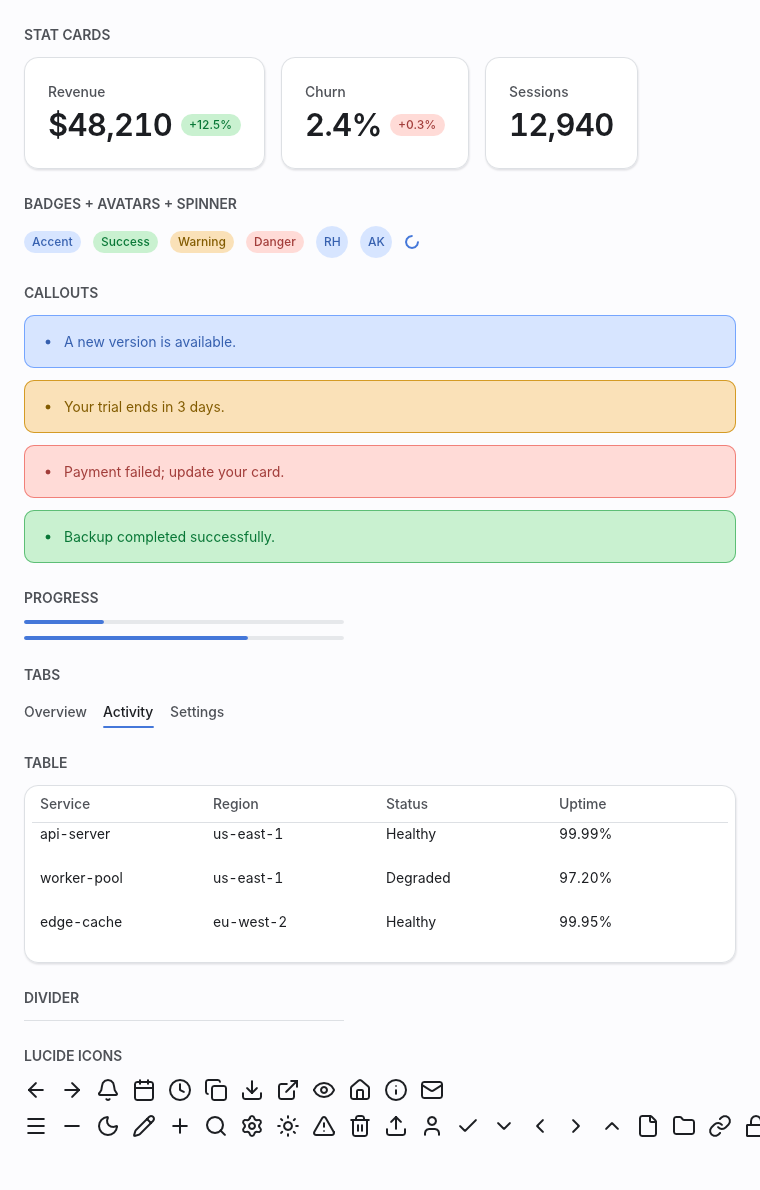
Task: Click the bell notification icon
Action: coord(108,1091)
